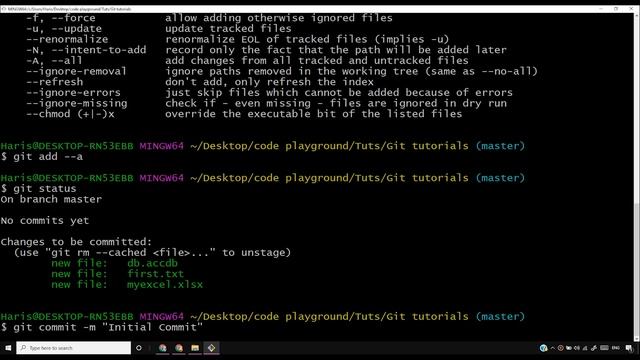
Task: Open the Windows Start menu
Action: (8, 348)
